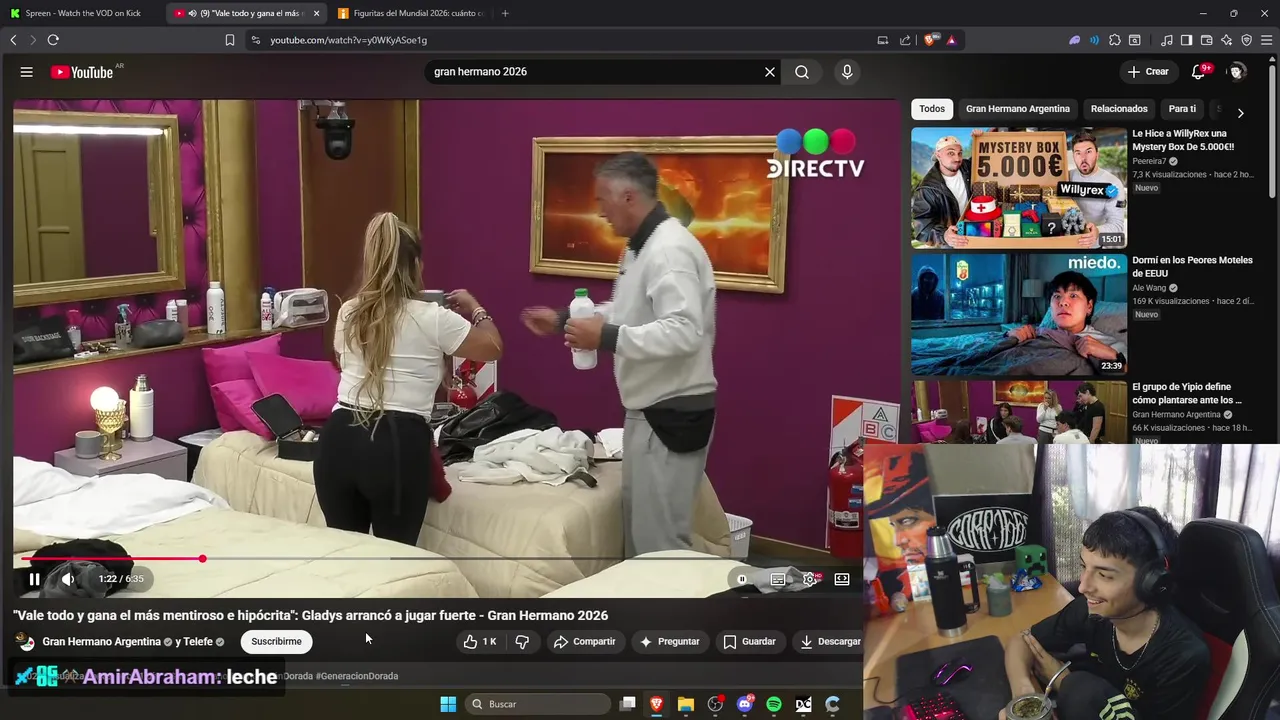This screenshot has width=1280, height=720.
Task: Open the 'Dormí en los Peores Moteles' title
Action: pyautogui.click(x=1192, y=267)
